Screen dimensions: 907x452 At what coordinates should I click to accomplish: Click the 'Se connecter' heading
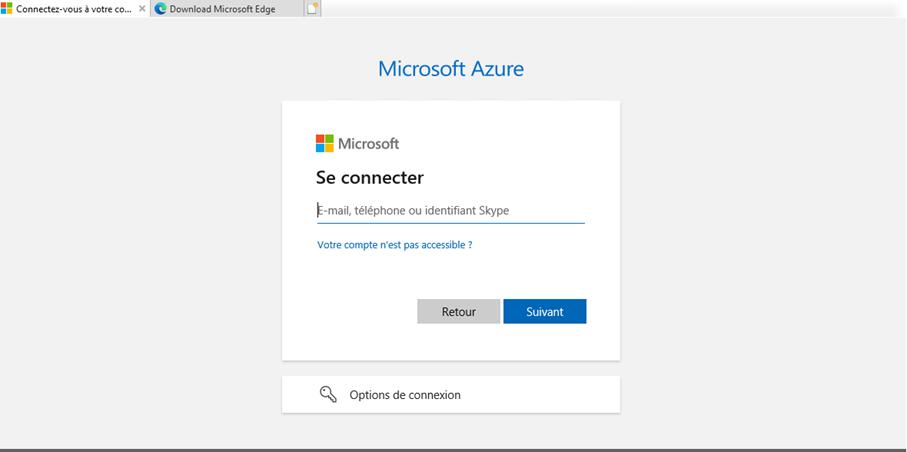tap(370, 178)
